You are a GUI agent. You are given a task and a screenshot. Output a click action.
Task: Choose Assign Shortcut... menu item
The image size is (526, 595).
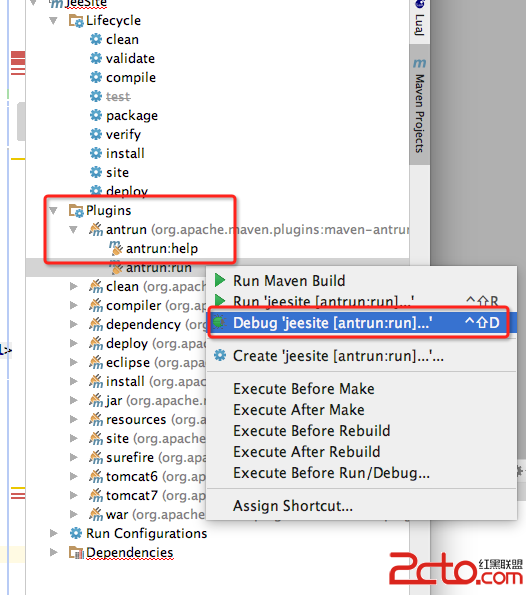(361, 506)
